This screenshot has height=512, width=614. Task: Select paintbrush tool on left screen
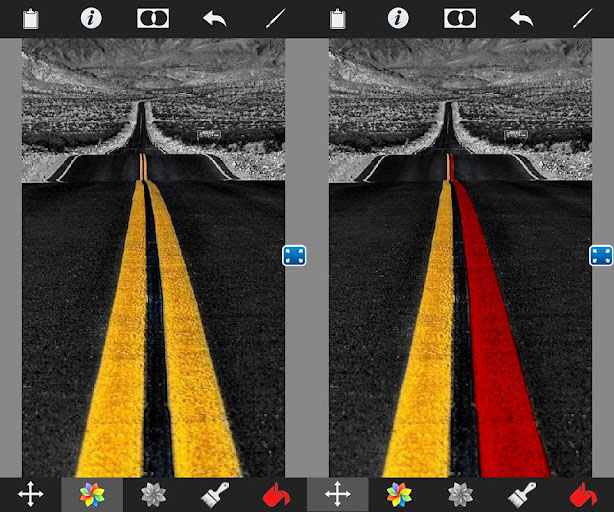click(x=215, y=494)
